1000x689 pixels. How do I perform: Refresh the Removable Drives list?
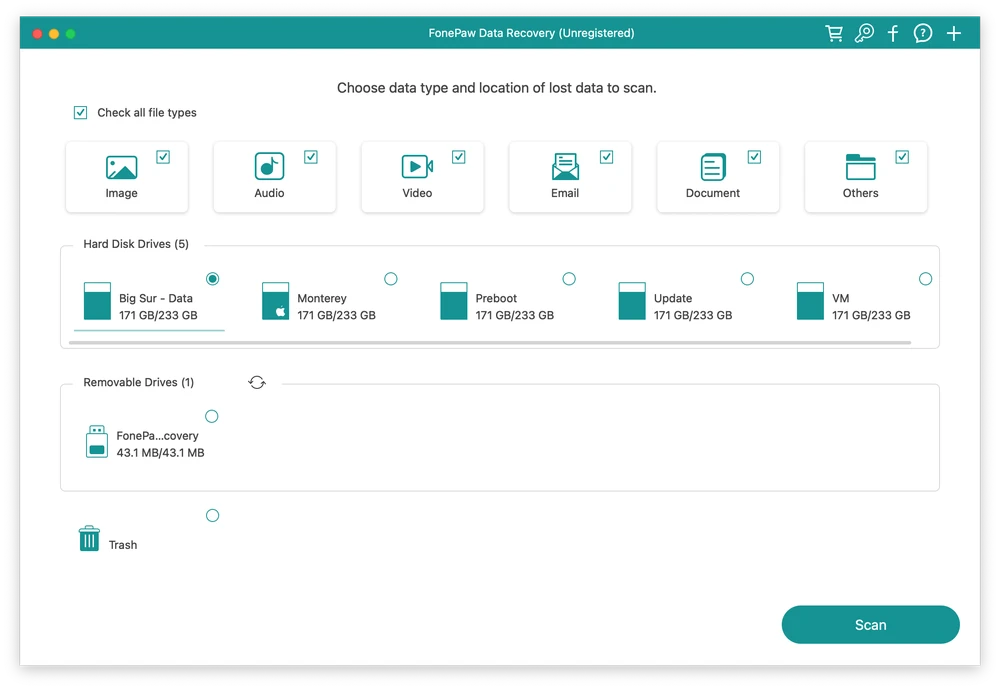(x=257, y=382)
